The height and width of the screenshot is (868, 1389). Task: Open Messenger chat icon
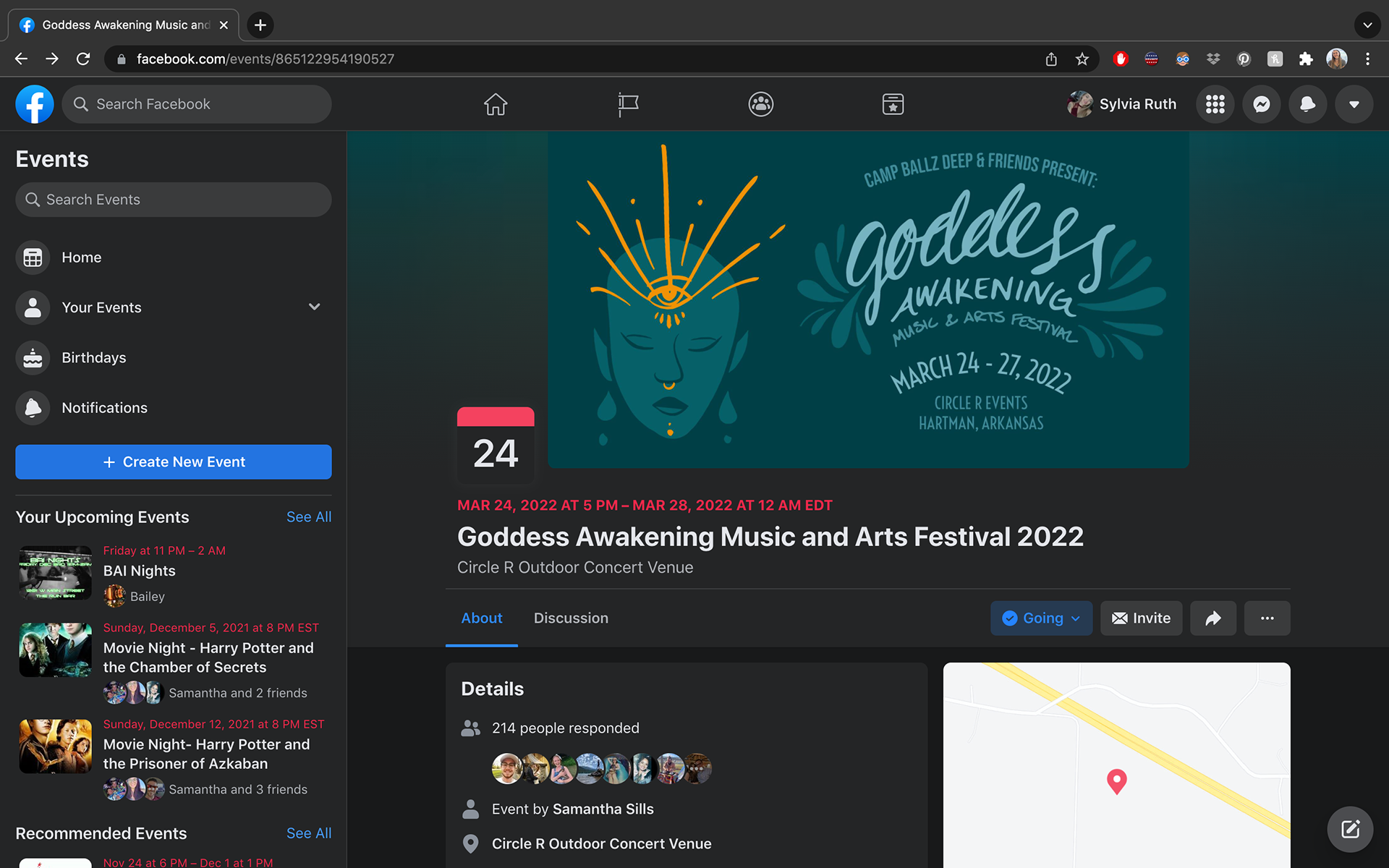(x=1262, y=104)
